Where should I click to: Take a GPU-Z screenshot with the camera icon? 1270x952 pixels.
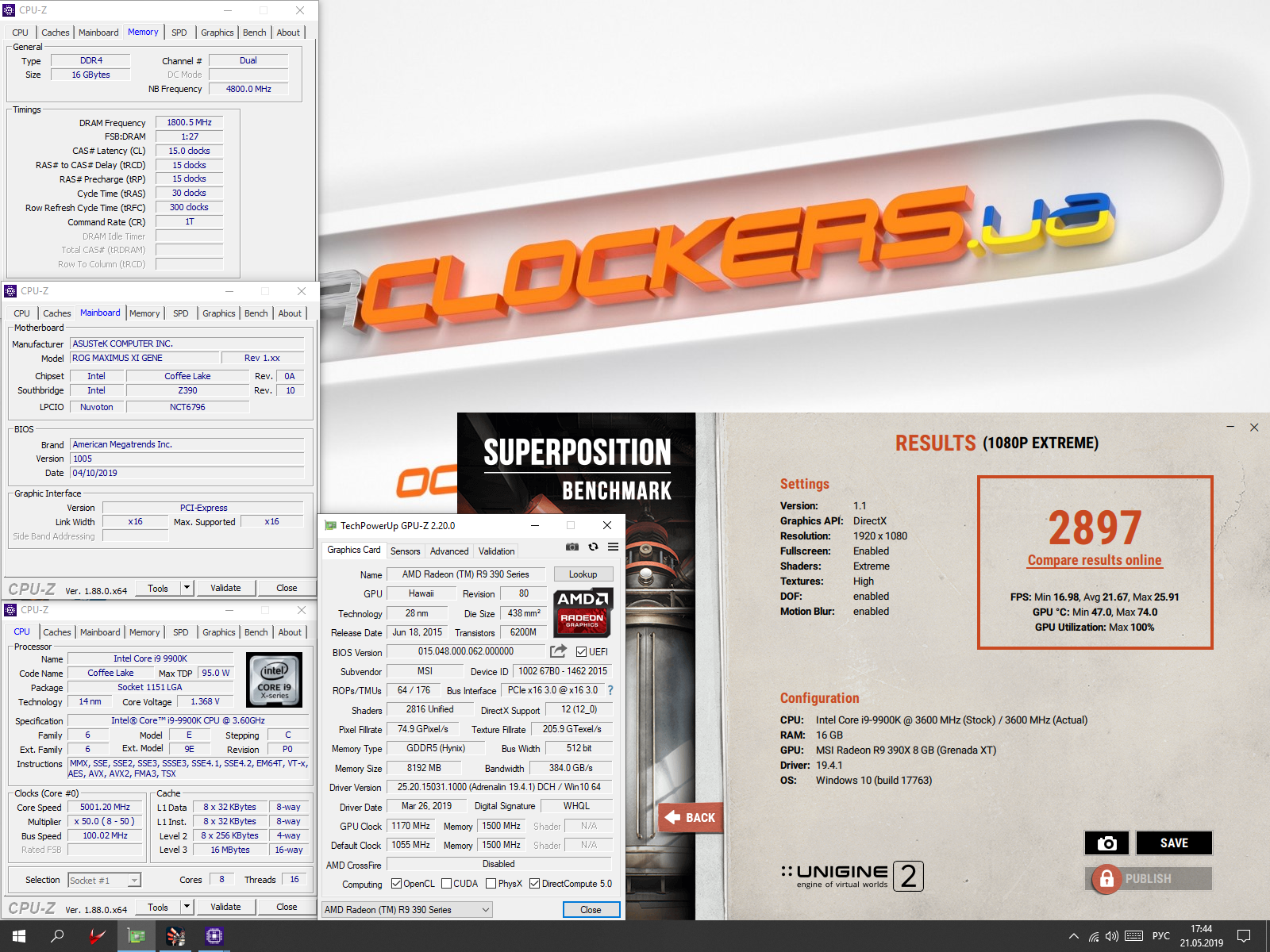[571, 547]
